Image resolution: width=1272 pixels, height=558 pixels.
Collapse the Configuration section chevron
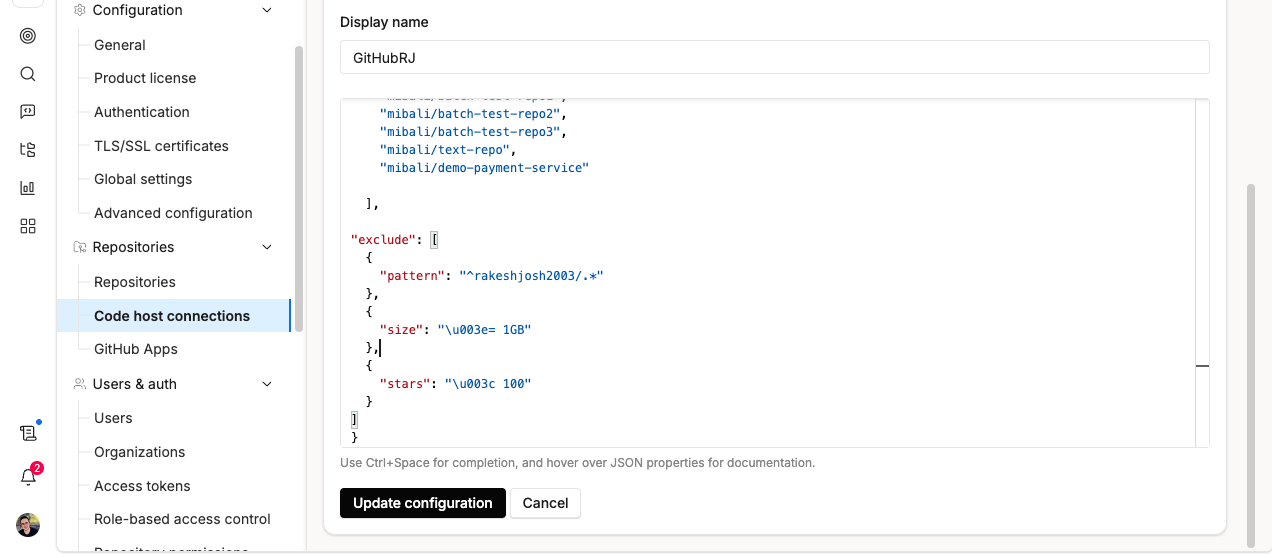(266, 10)
